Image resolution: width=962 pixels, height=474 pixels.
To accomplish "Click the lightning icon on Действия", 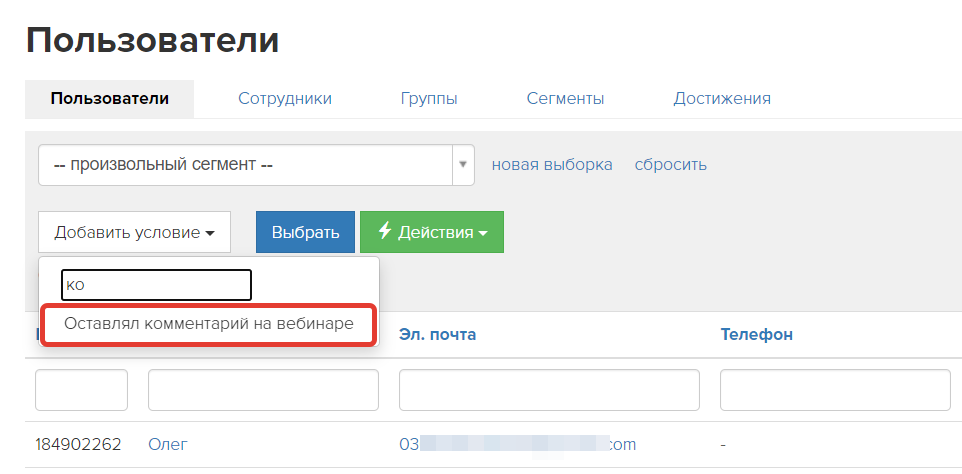I will click(x=385, y=231).
